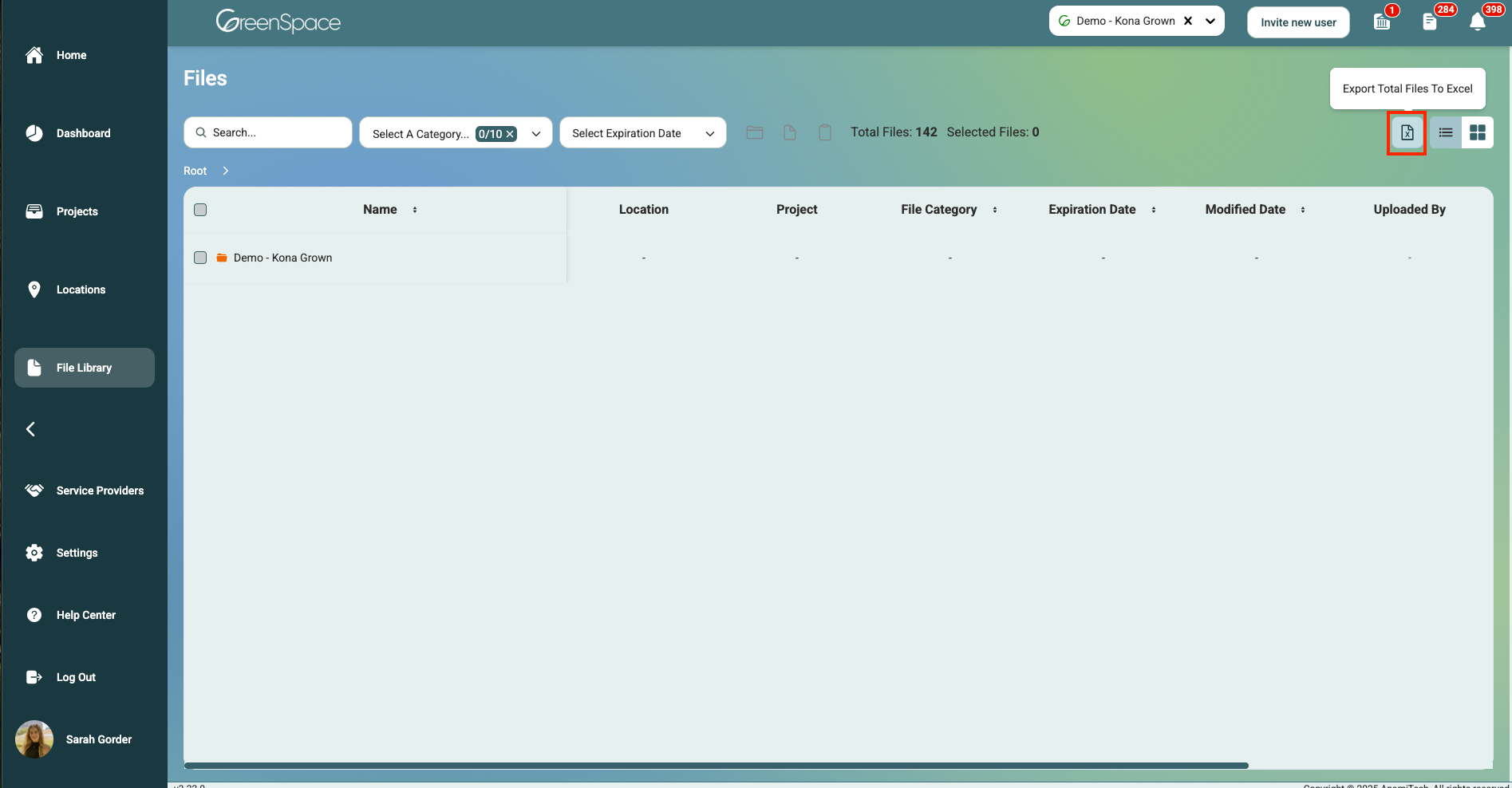Open the documents icon with 284 badge
This screenshot has height=788, width=1512.
pyautogui.click(x=1430, y=22)
